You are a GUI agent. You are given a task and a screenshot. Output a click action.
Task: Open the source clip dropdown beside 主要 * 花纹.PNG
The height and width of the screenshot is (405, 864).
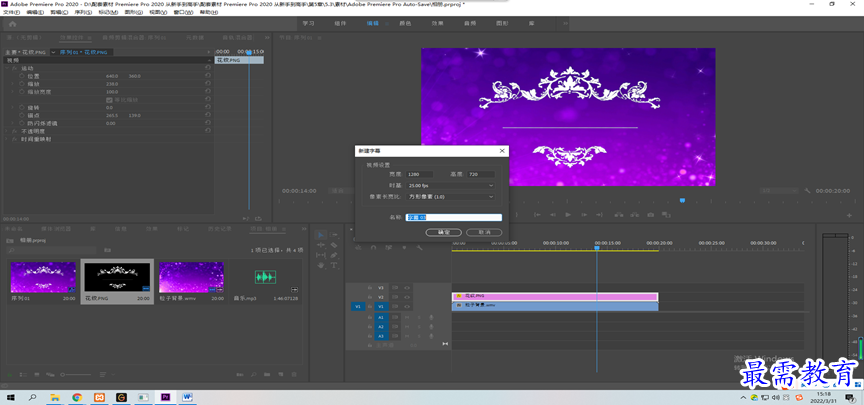click(x=53, y=52)
